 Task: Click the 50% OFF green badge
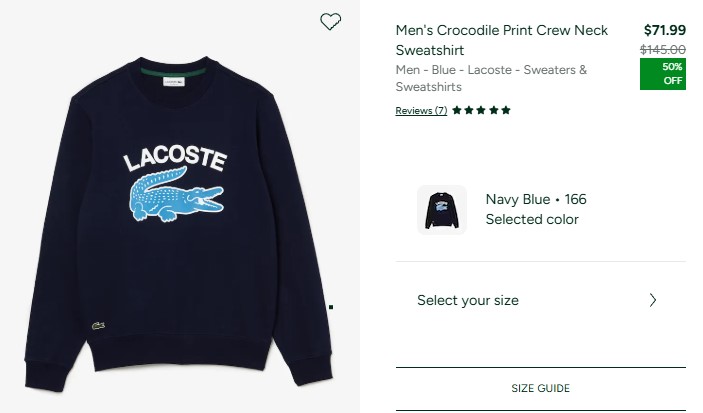(x=663, y=74)
